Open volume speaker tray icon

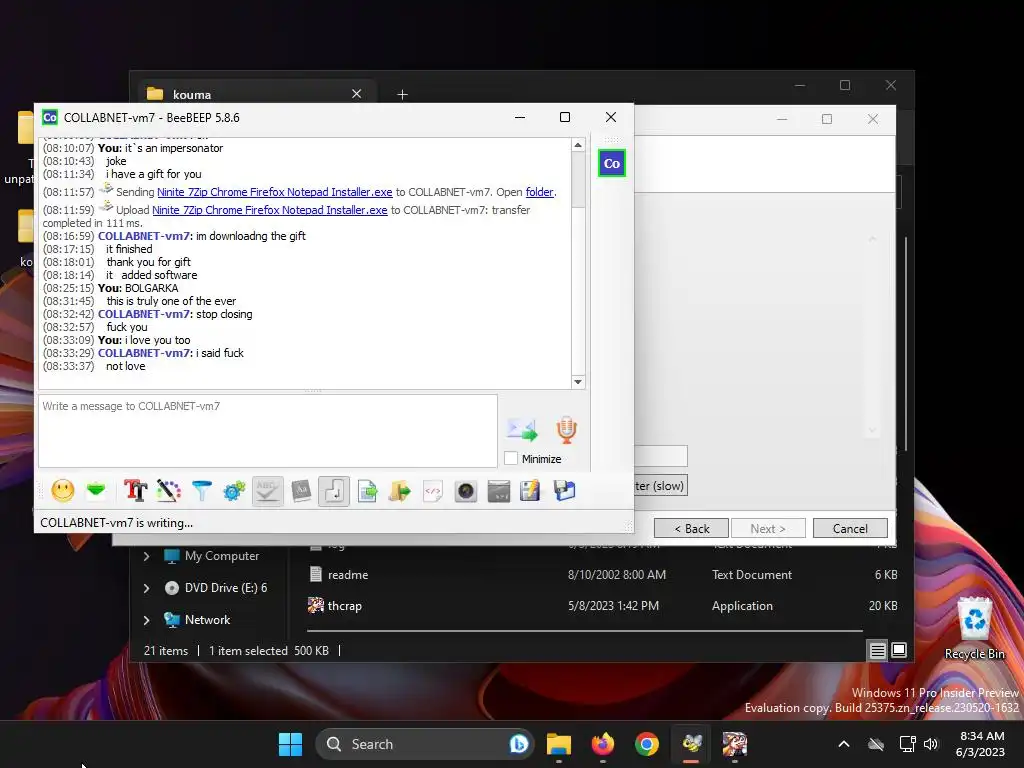tap(931, 744)
